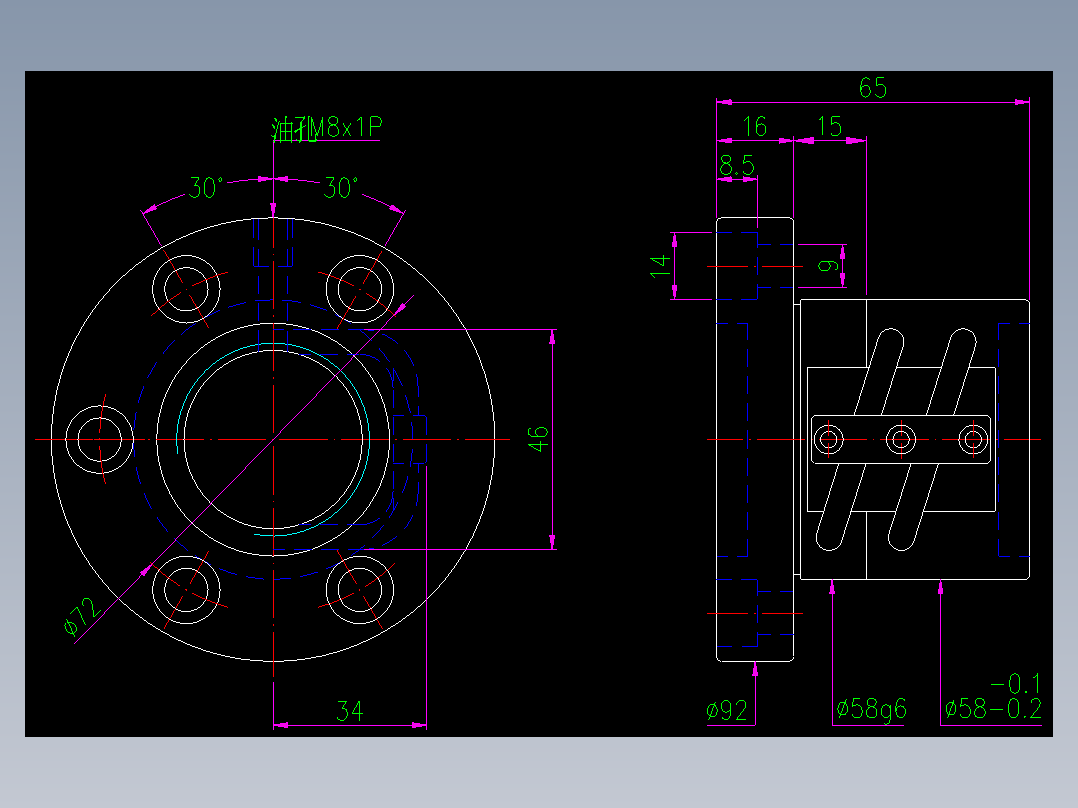Click the ø72 diameter label
1078x808 pixels.
click(82, 617)
